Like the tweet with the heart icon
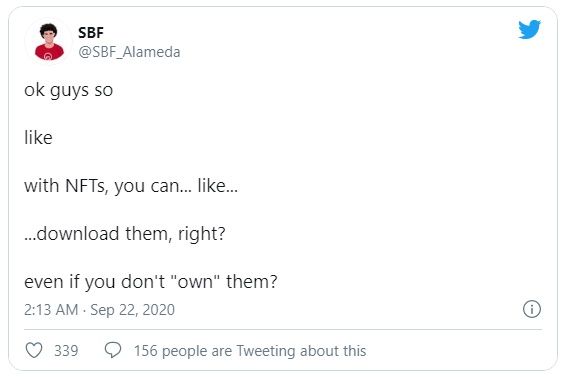Screen dimensions: 565x377 (x=34, y=350)
